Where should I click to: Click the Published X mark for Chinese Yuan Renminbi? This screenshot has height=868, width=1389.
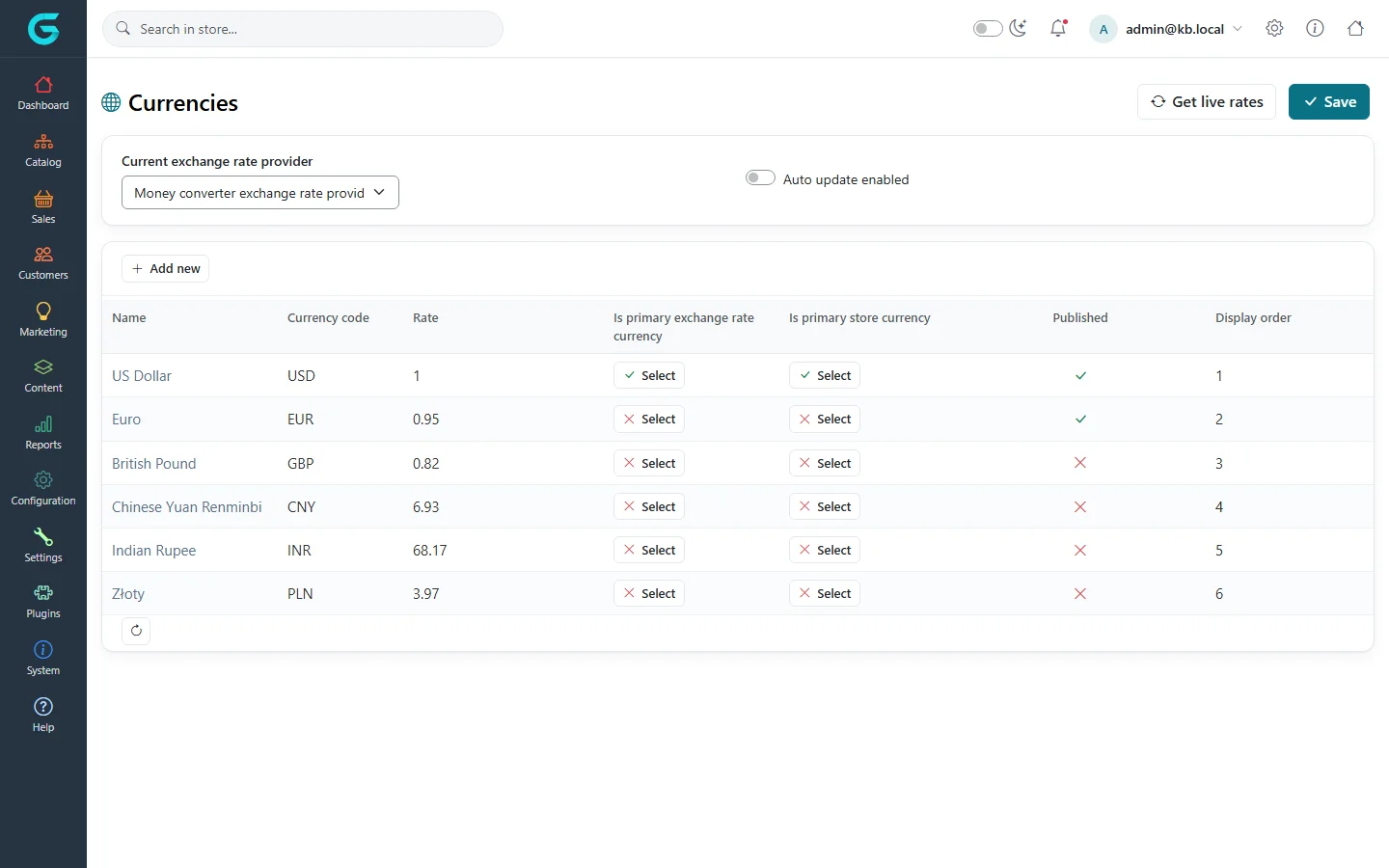point(1080,507)
